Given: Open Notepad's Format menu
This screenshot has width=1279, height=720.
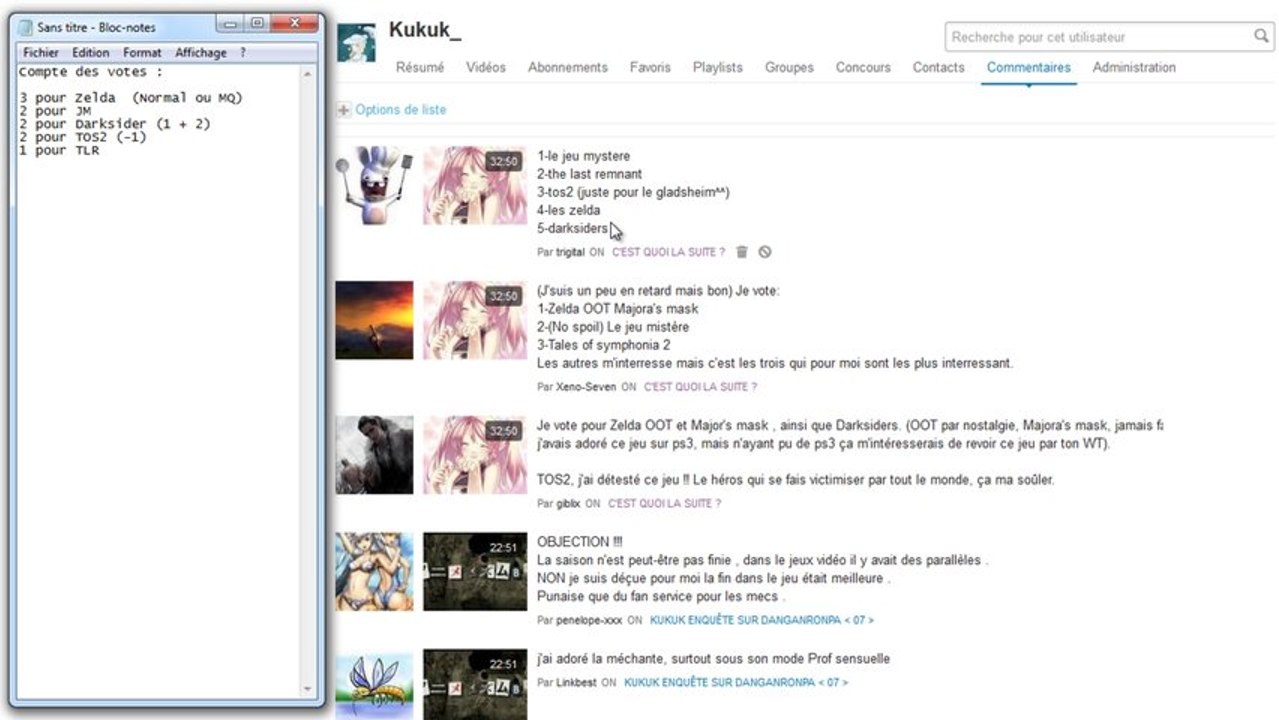Looking at the screenshot, I should [142, 53].
